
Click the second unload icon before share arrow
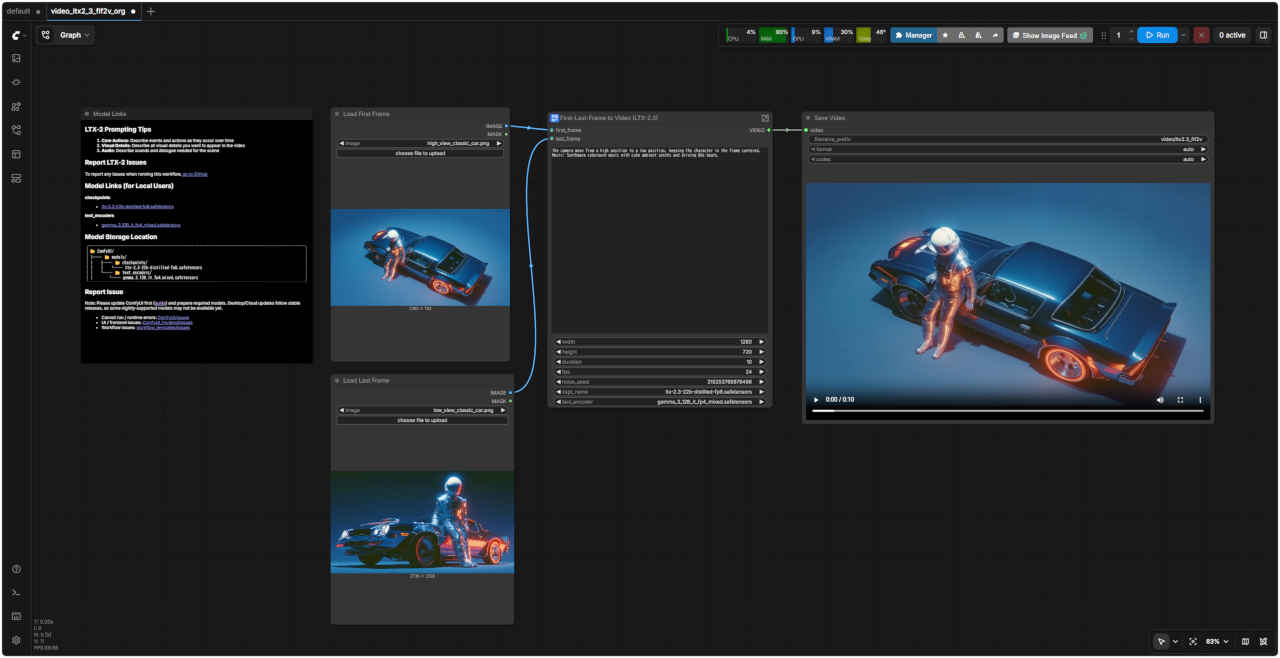coord(979,35)
